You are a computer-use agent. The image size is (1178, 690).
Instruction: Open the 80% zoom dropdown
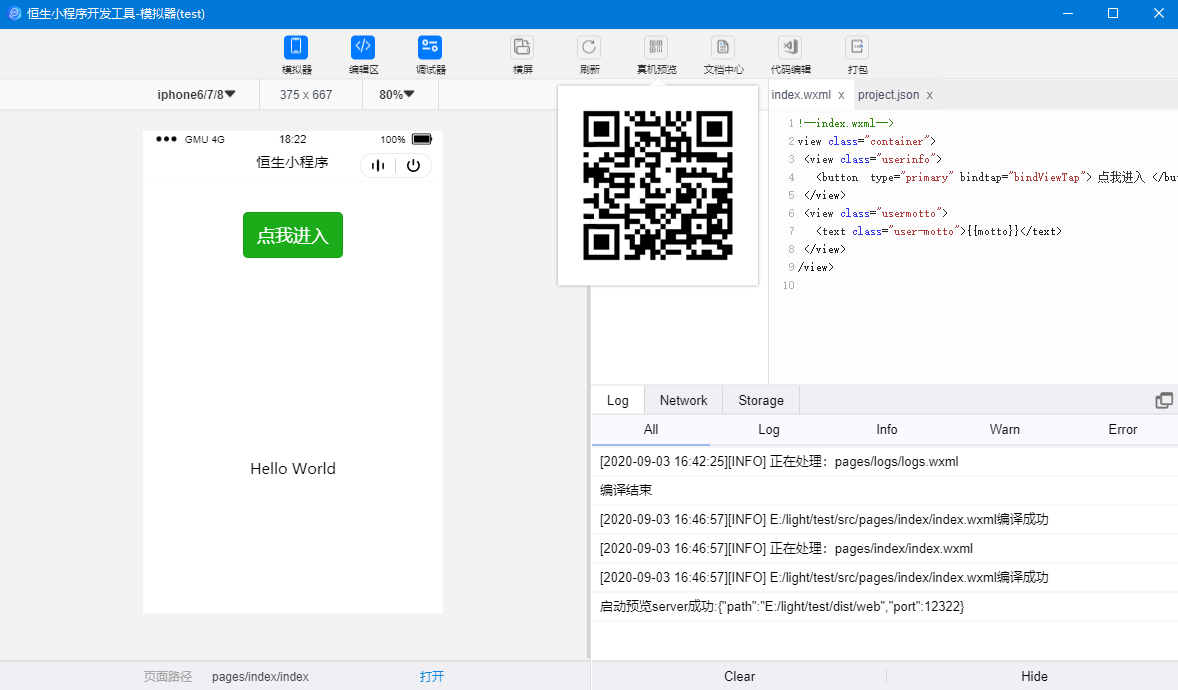point(397,95)
